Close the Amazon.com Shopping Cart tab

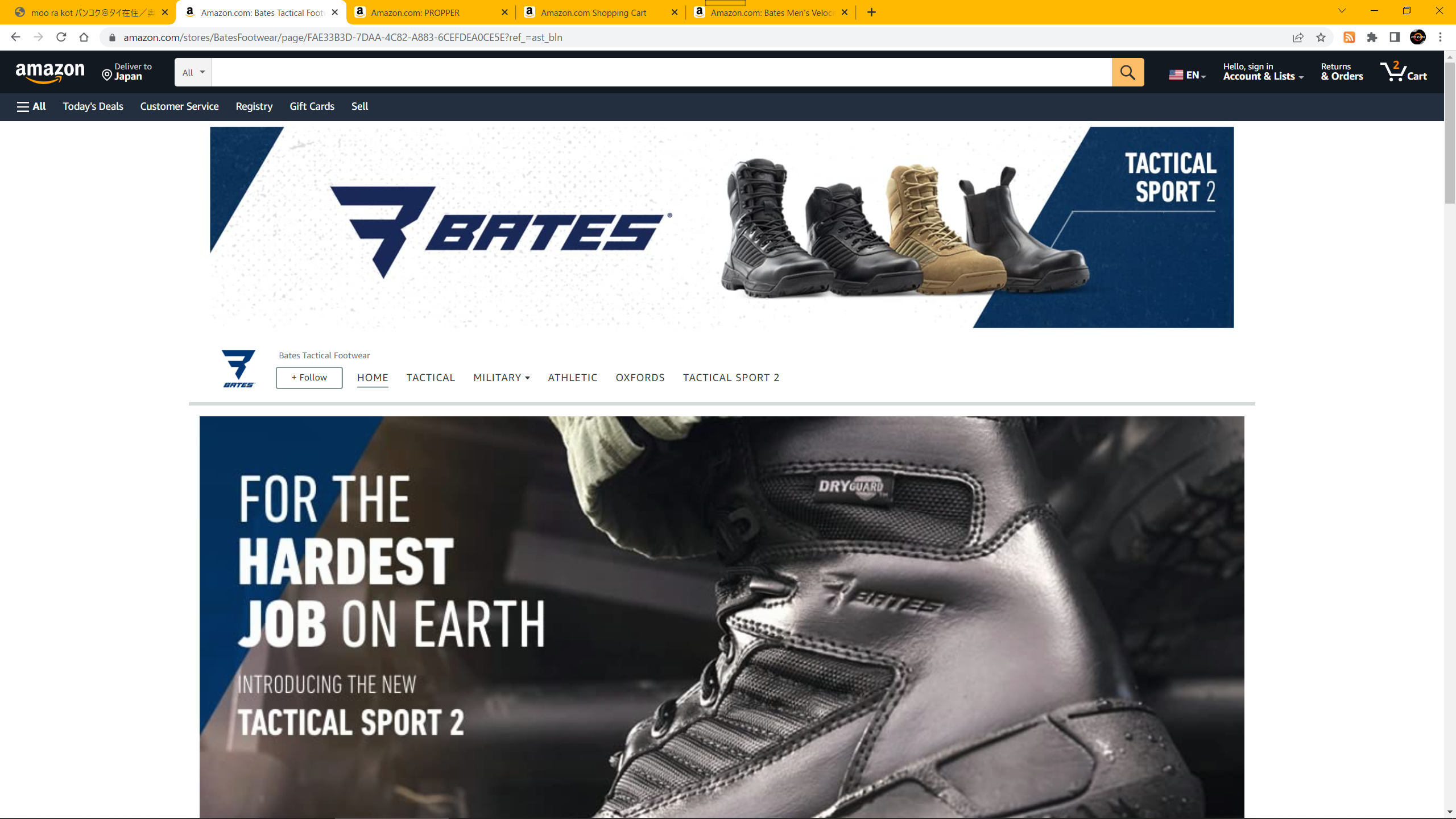(675, 12)
